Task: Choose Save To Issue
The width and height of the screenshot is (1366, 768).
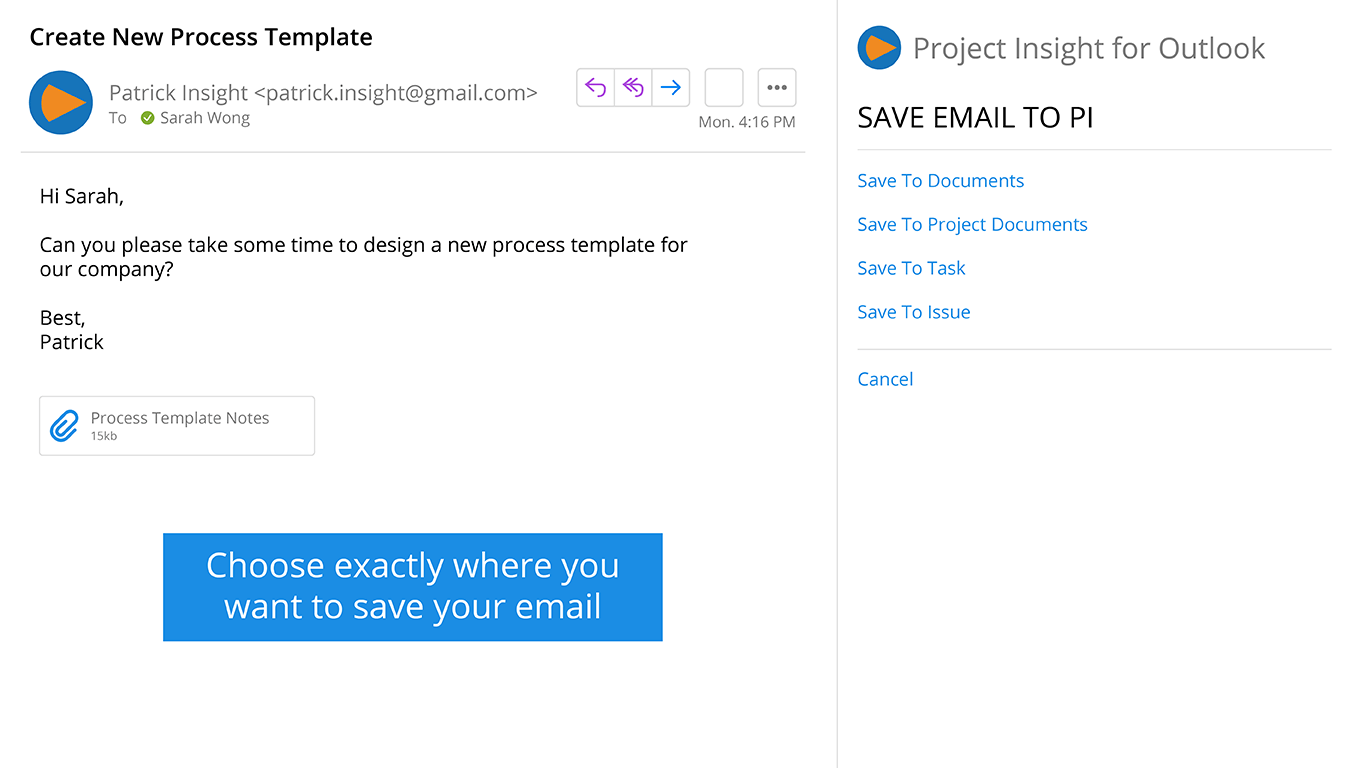Action: (x=913, y=312)
